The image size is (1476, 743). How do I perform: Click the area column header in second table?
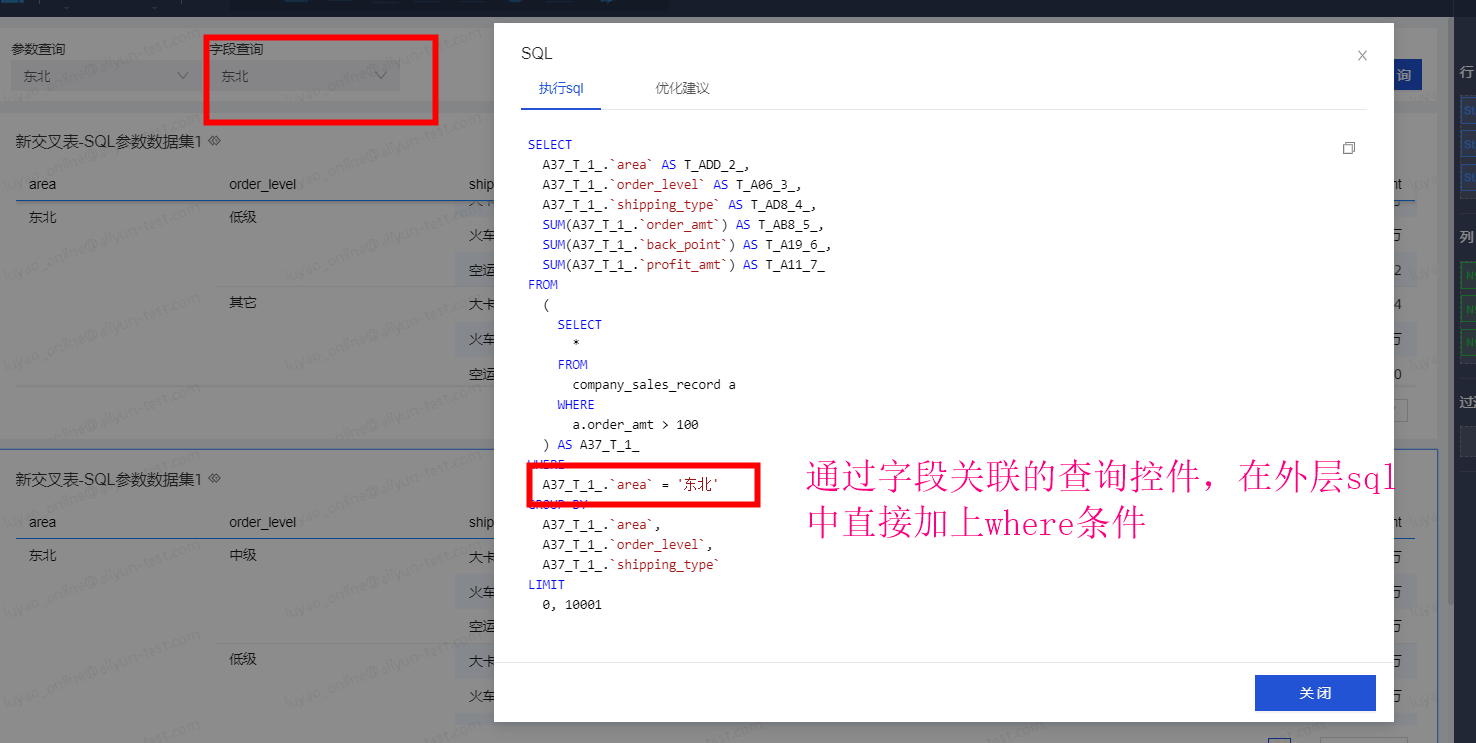click(43, 522)
